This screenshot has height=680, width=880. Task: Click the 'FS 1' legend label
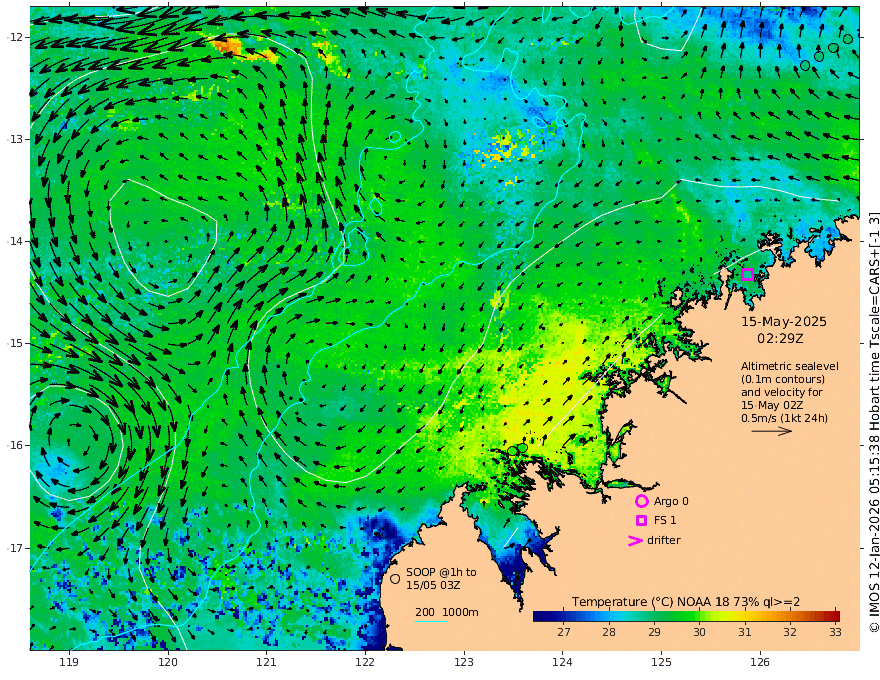point(665,521)
